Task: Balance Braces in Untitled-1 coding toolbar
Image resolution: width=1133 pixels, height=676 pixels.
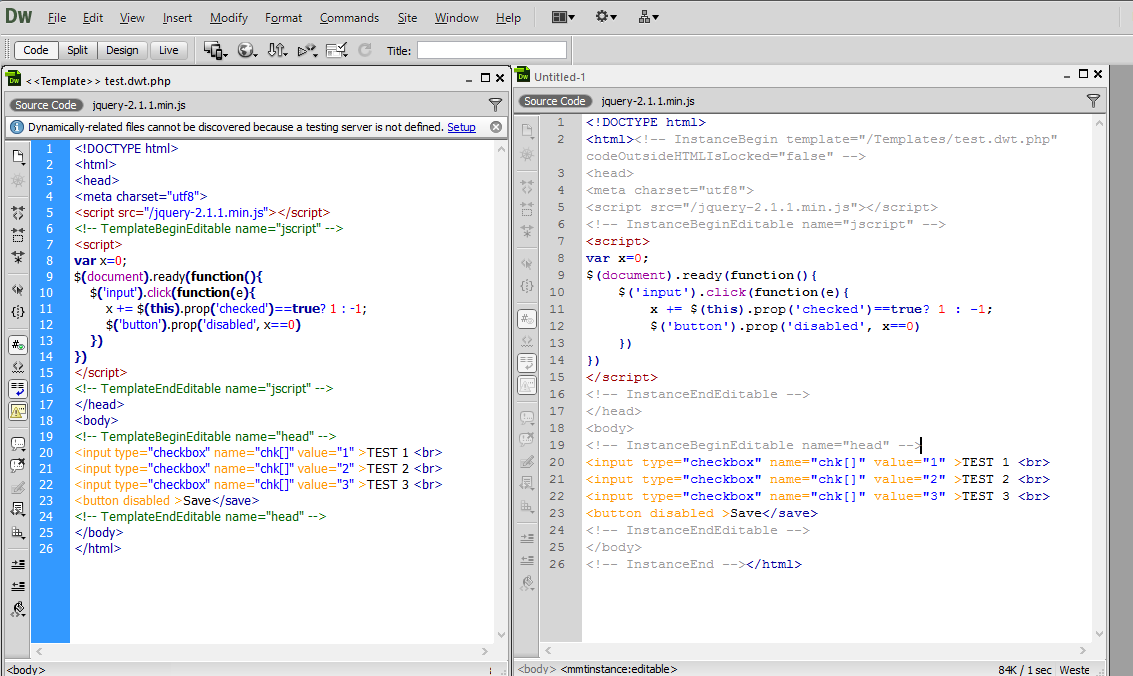Action: pos(527,286)
